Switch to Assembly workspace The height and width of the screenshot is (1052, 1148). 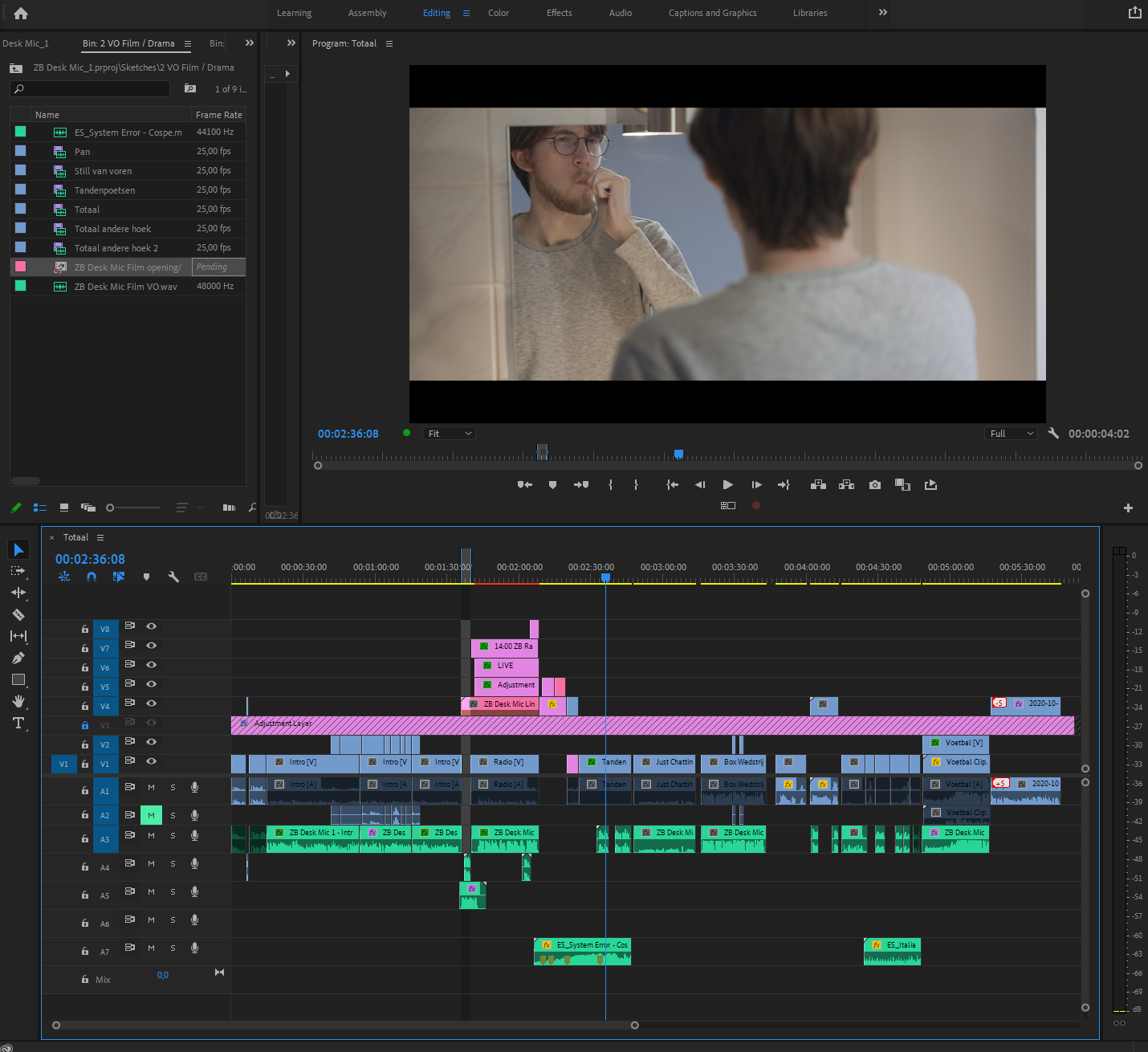pyautogui.click(x=367, y=13)
